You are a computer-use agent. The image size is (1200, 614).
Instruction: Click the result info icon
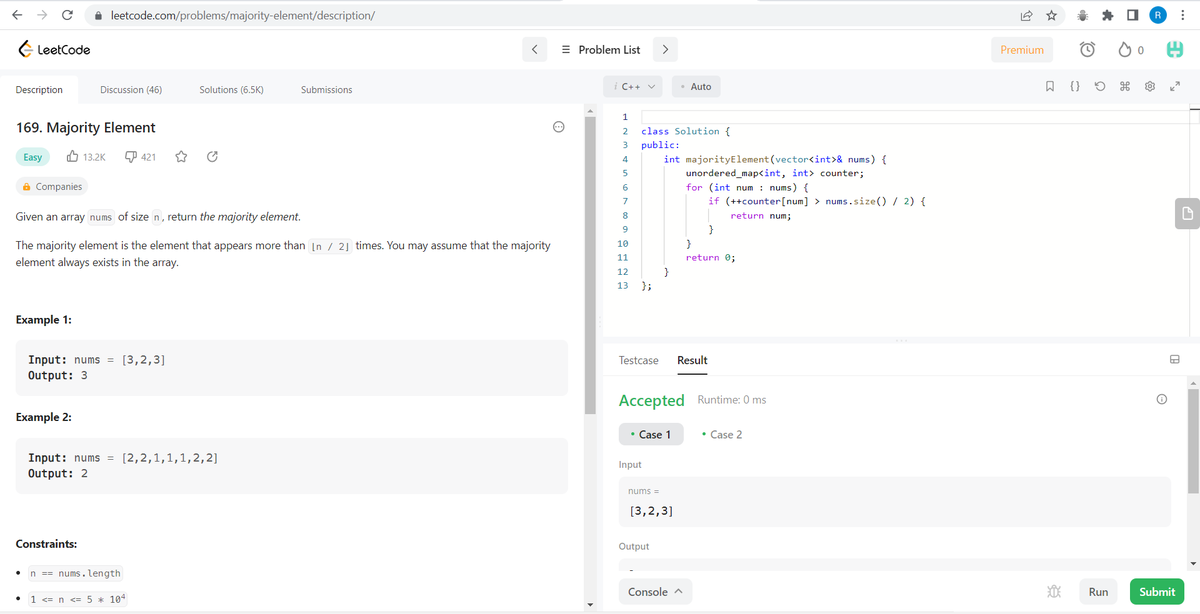[x=1161, y=400]
